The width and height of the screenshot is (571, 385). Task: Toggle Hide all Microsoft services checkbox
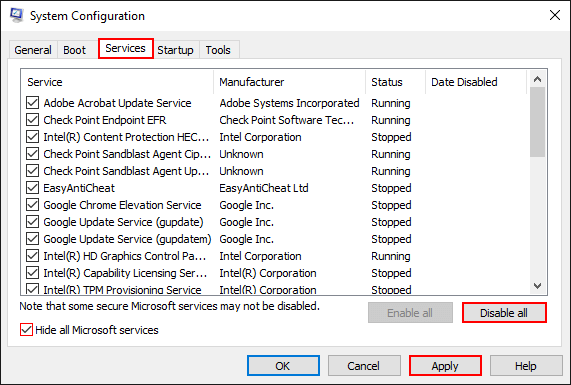tap(26, 330)
